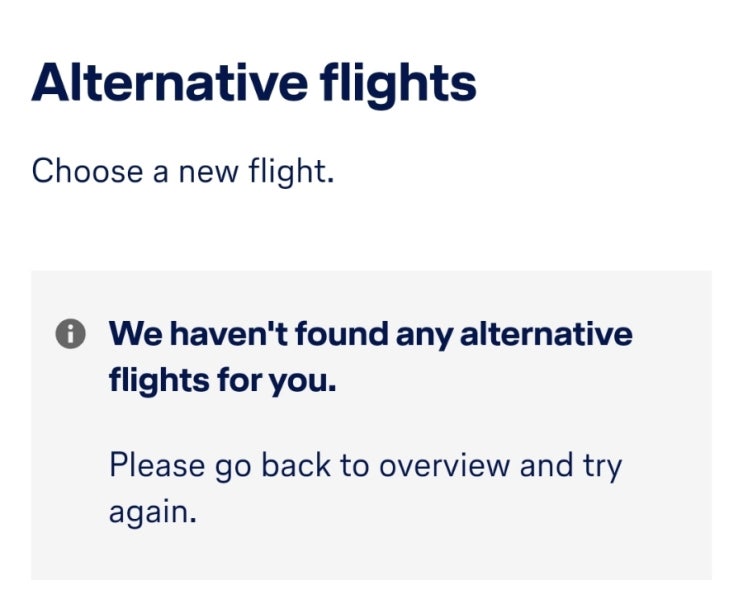
Task: Click the info icon in the notice
Action: [x=70, y=335]
